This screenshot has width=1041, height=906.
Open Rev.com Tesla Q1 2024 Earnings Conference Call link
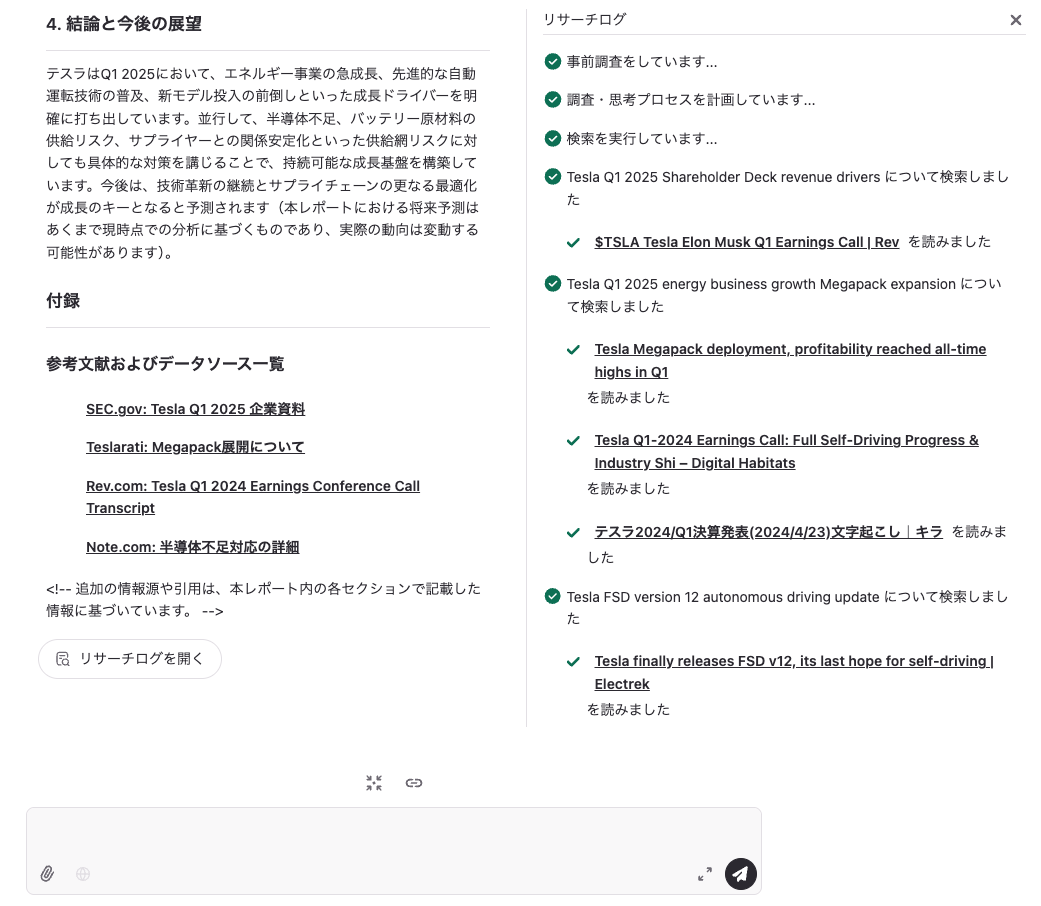pos(253,496)
